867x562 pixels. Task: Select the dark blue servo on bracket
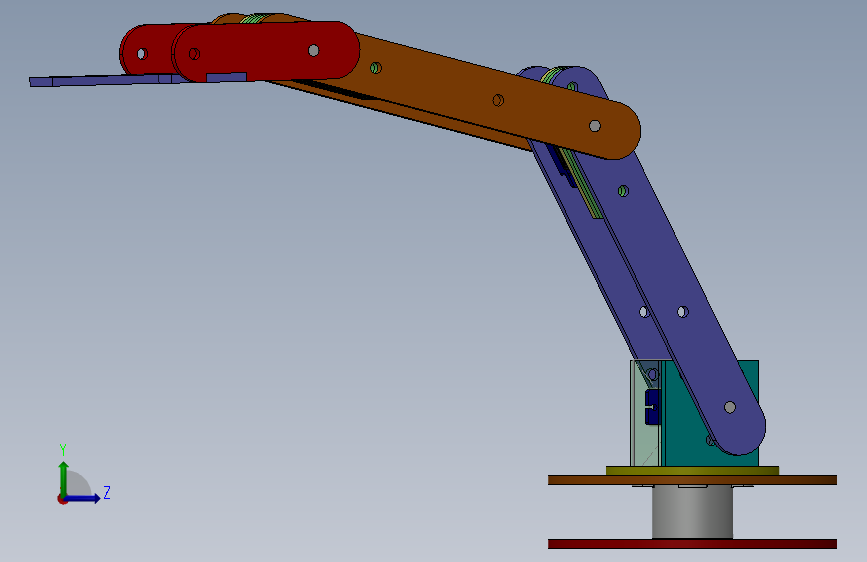653,407
